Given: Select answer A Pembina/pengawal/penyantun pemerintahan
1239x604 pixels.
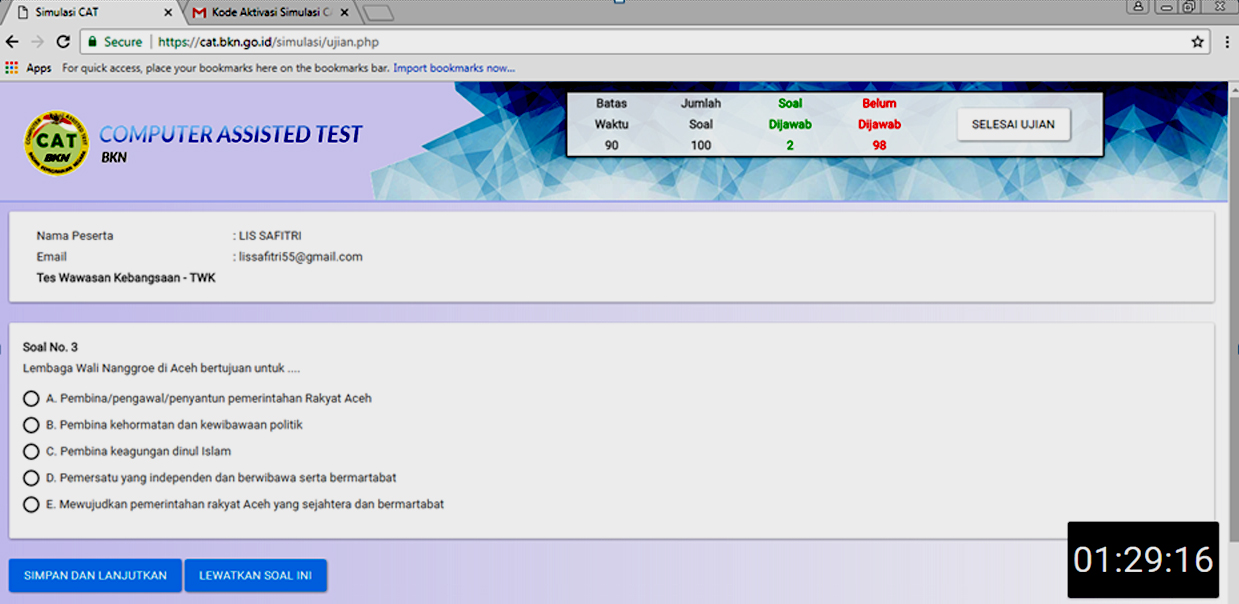Looking at the screenshot, I should click(x=31, y=399).
